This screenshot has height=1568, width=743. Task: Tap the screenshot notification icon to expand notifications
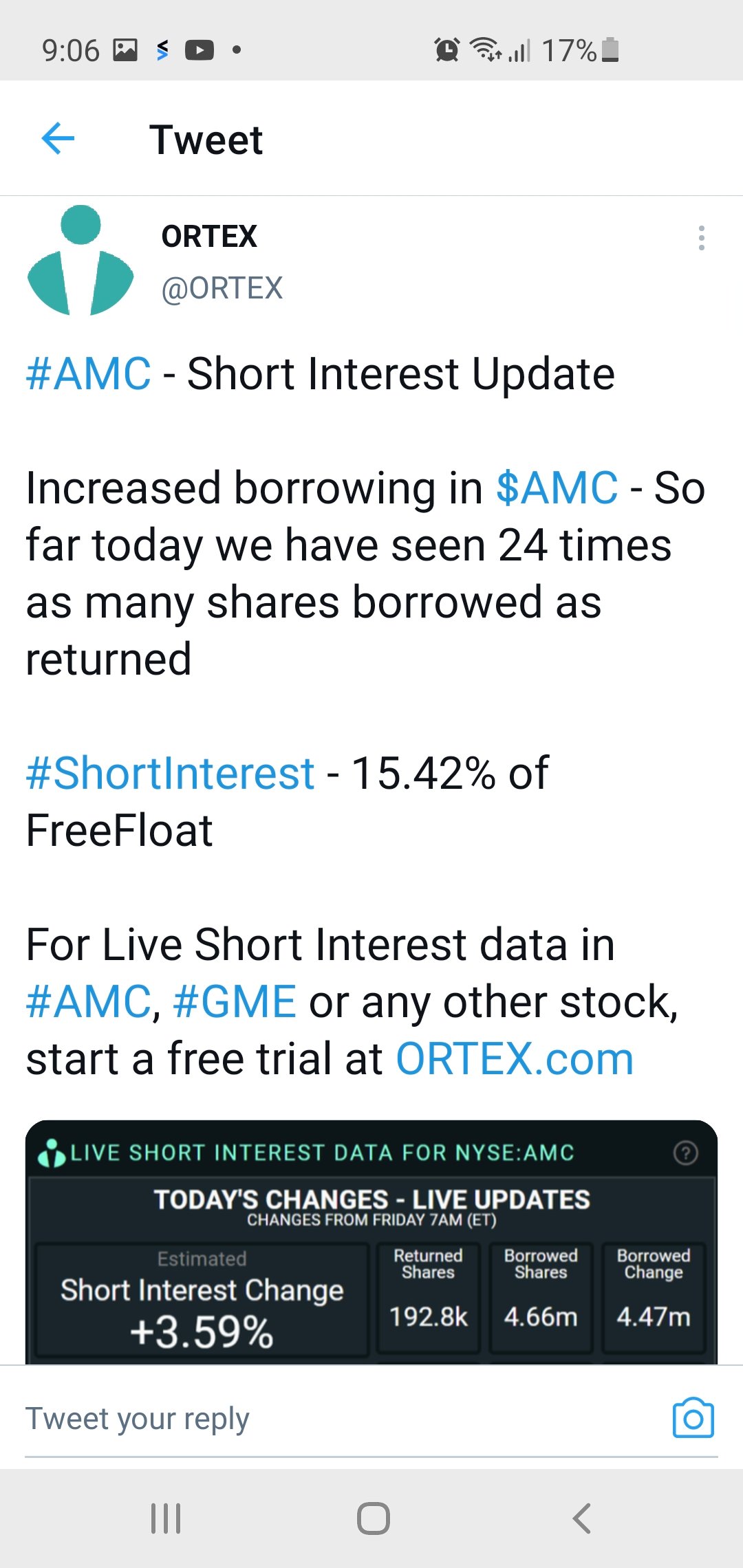(126, 49)
